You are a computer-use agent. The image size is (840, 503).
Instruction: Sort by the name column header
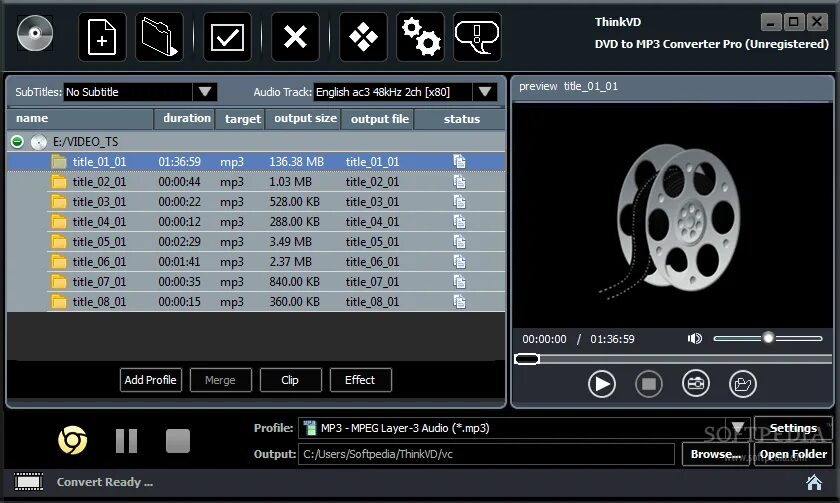coord(80,118)
